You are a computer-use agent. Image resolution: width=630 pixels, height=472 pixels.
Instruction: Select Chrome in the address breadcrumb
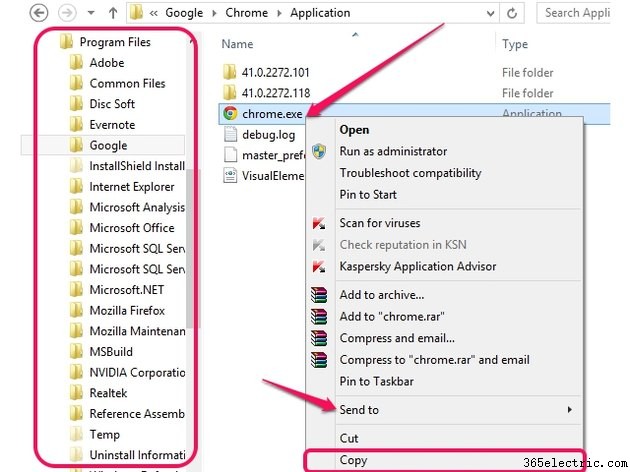(246, 13)
